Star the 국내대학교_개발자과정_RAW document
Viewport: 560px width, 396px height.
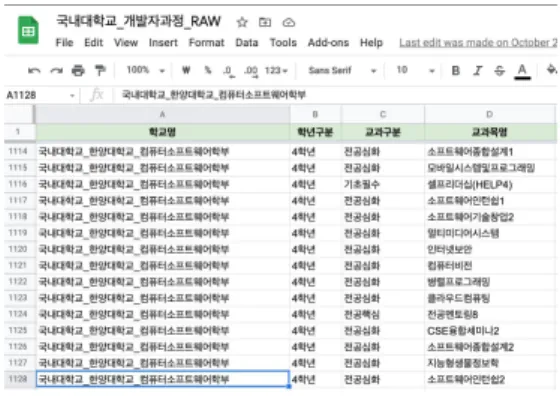(x=242, y=22)
